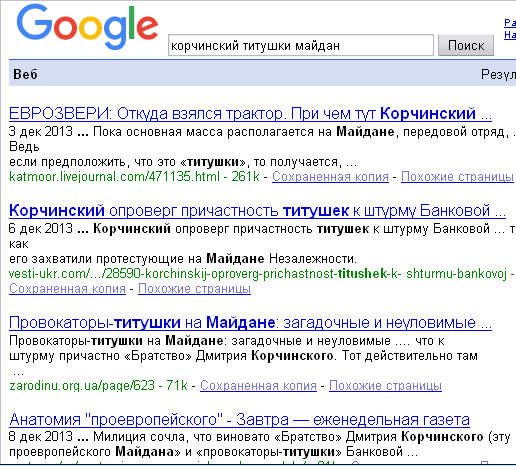516x466 pixels.
Task: Open Корчинский опроверг причастность титушек result
Action: coord(257,211)
